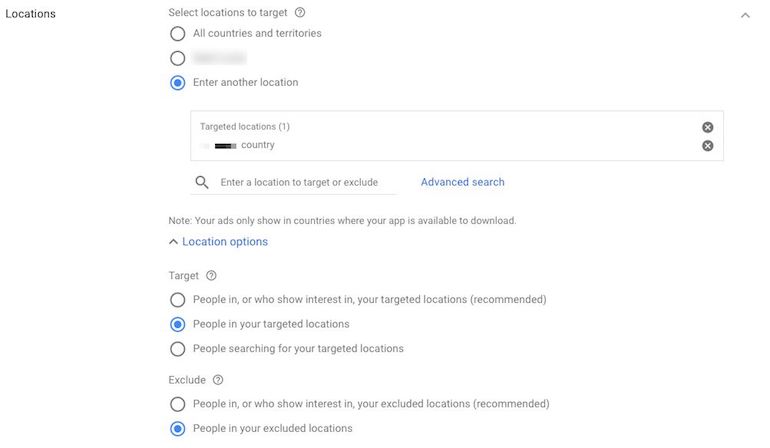Select All countries and territories
770x448 pixels.
tap(177, 34)
